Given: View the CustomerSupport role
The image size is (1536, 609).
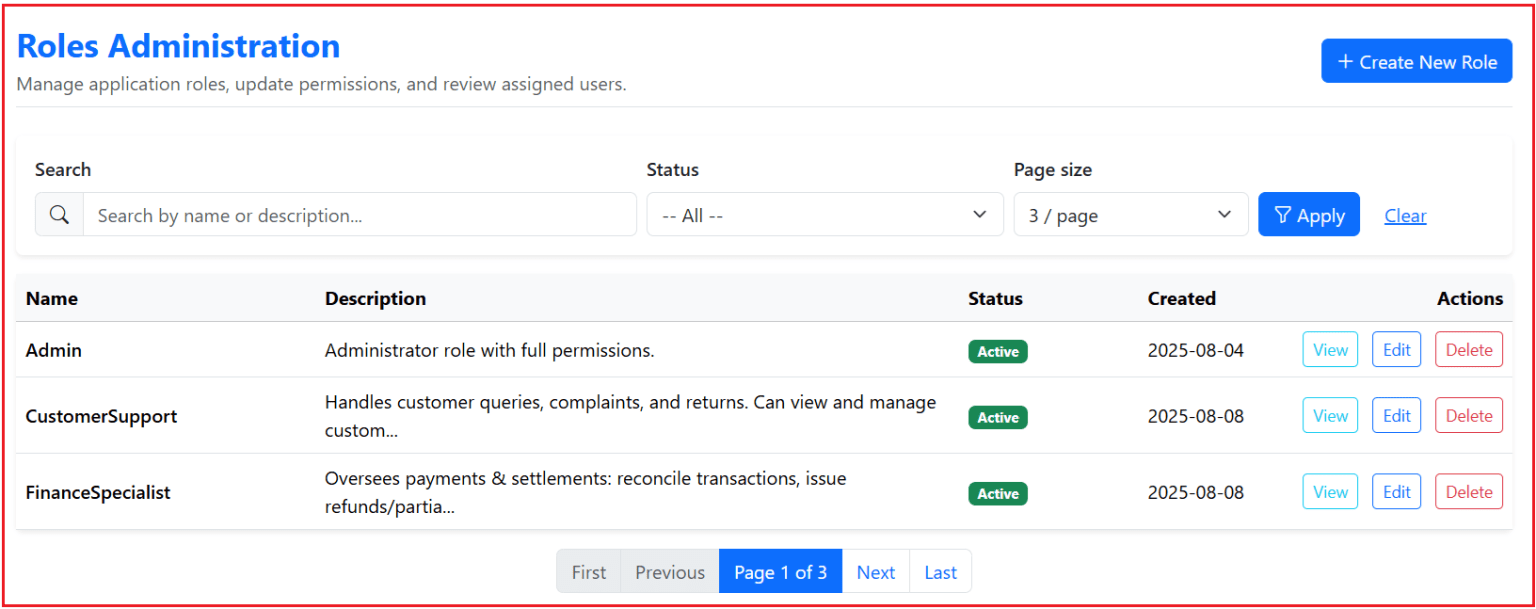Looking at the screenshot, I should (x=1330, y=416).
